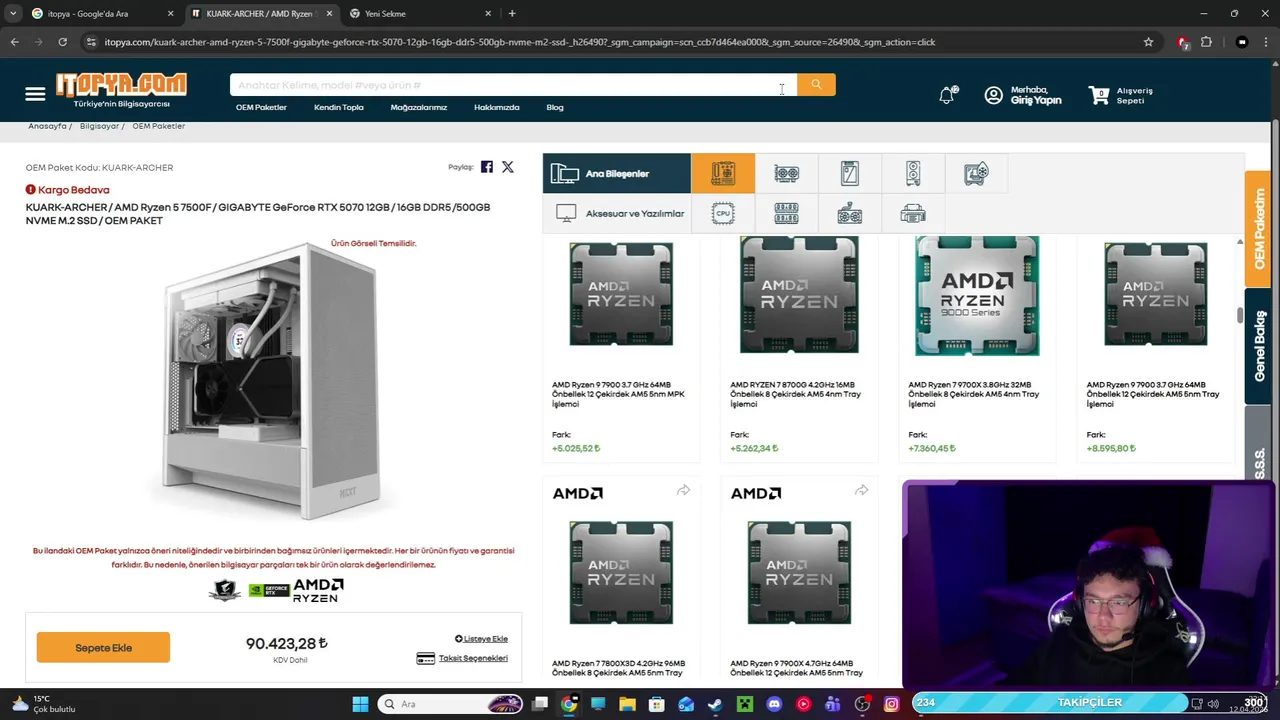Open the browser extensions puzzle icon
This screenshot has height=720, width=1280.
click(x=1206, y=42)
